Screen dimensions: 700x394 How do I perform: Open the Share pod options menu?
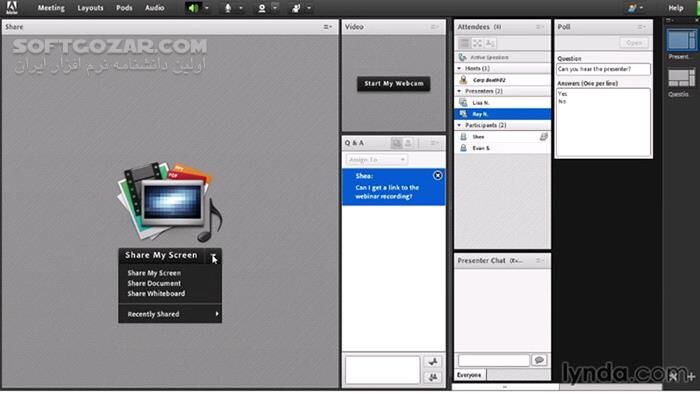tap(327, 27)
